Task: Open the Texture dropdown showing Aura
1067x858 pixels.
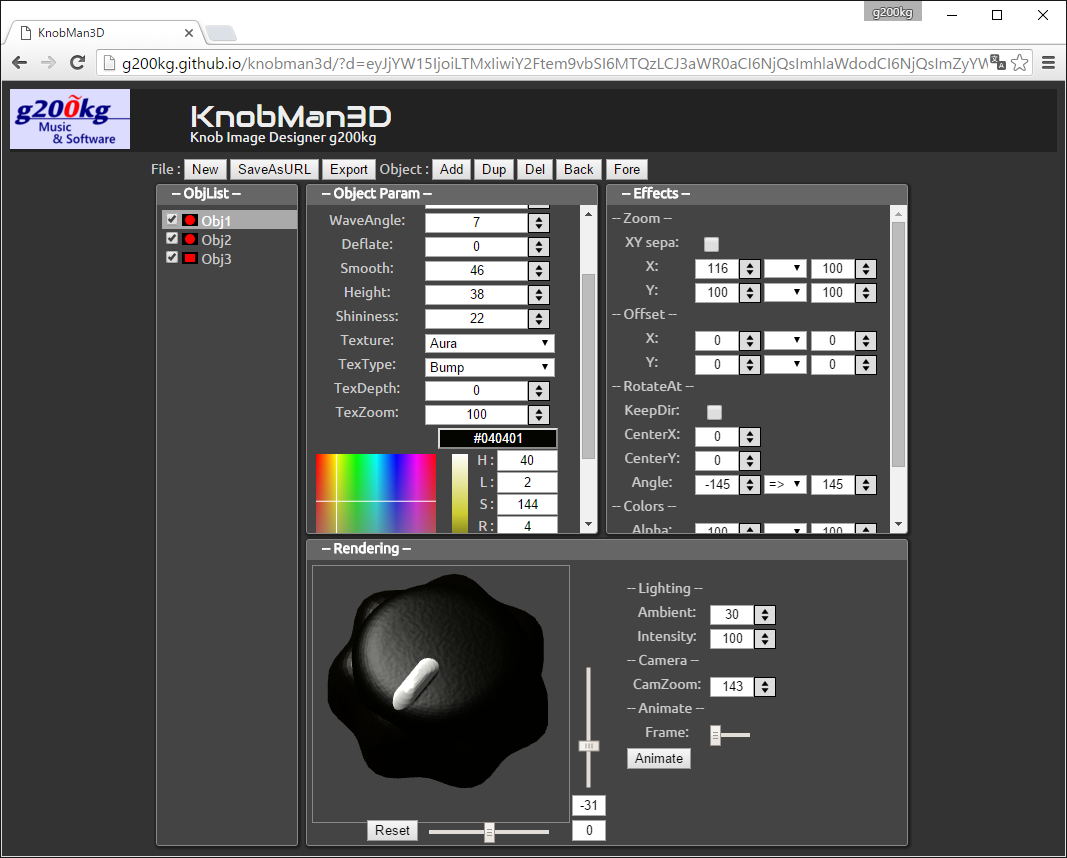Action: (x=489, y=343)
